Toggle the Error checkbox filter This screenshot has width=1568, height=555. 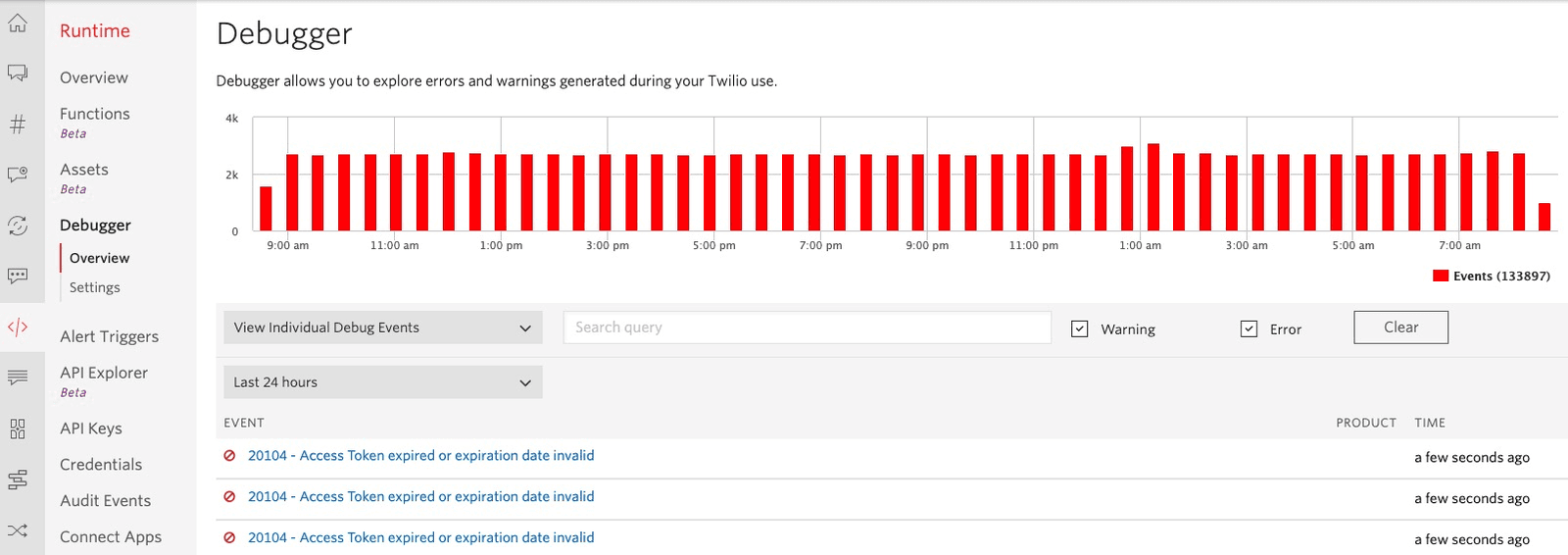click(x=1249, y=329)
